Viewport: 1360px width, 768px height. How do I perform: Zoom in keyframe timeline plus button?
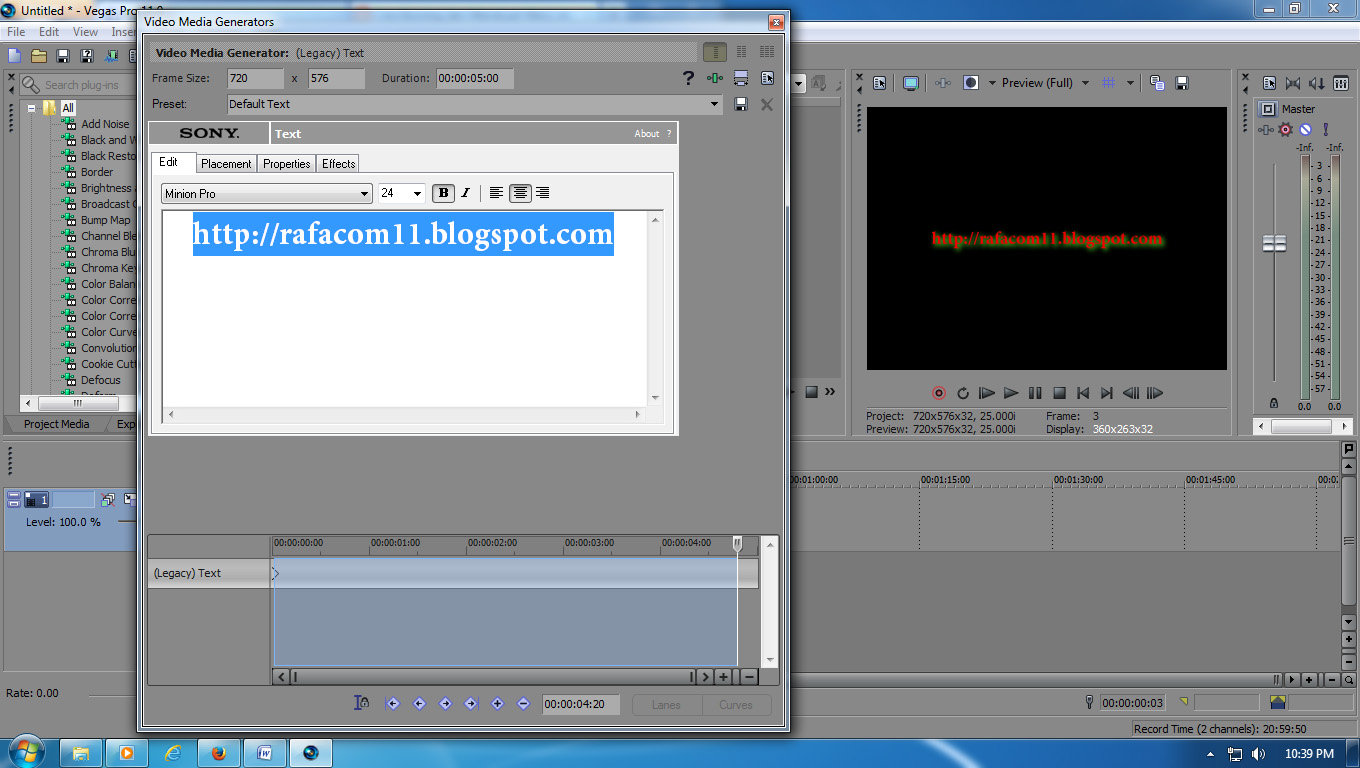click(x=723, y=677)
